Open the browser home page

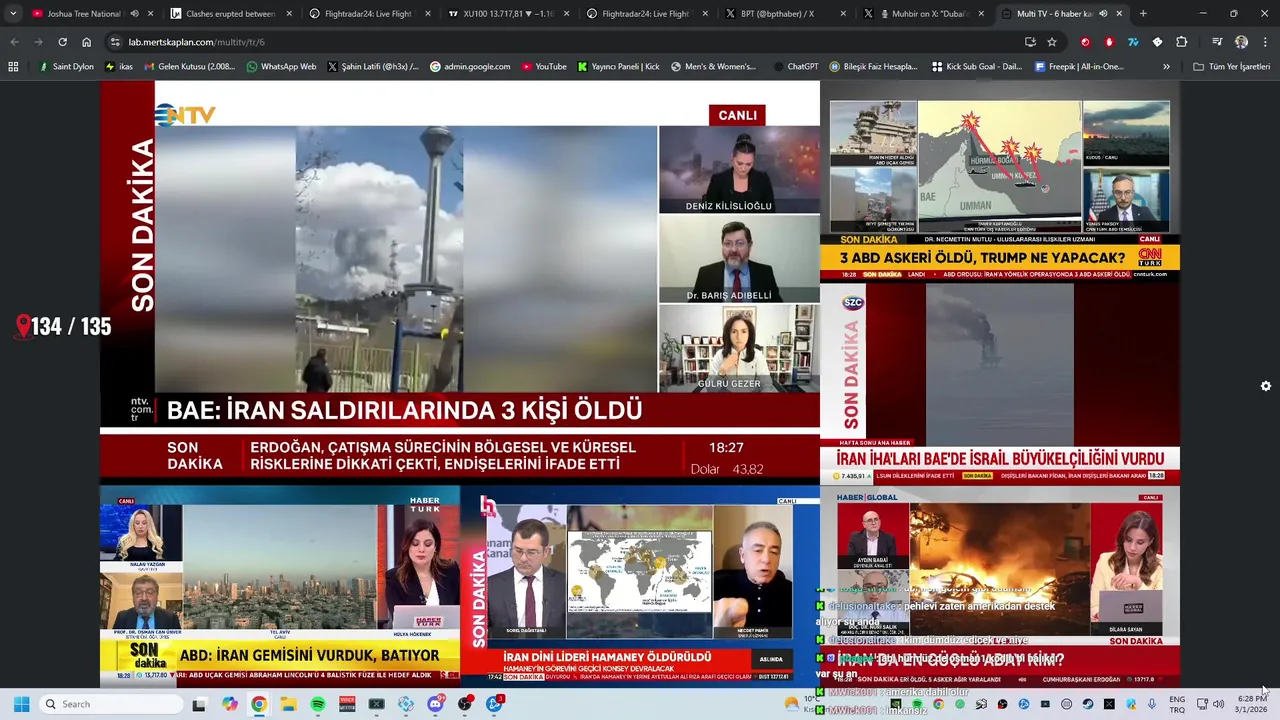coord(87,42)
